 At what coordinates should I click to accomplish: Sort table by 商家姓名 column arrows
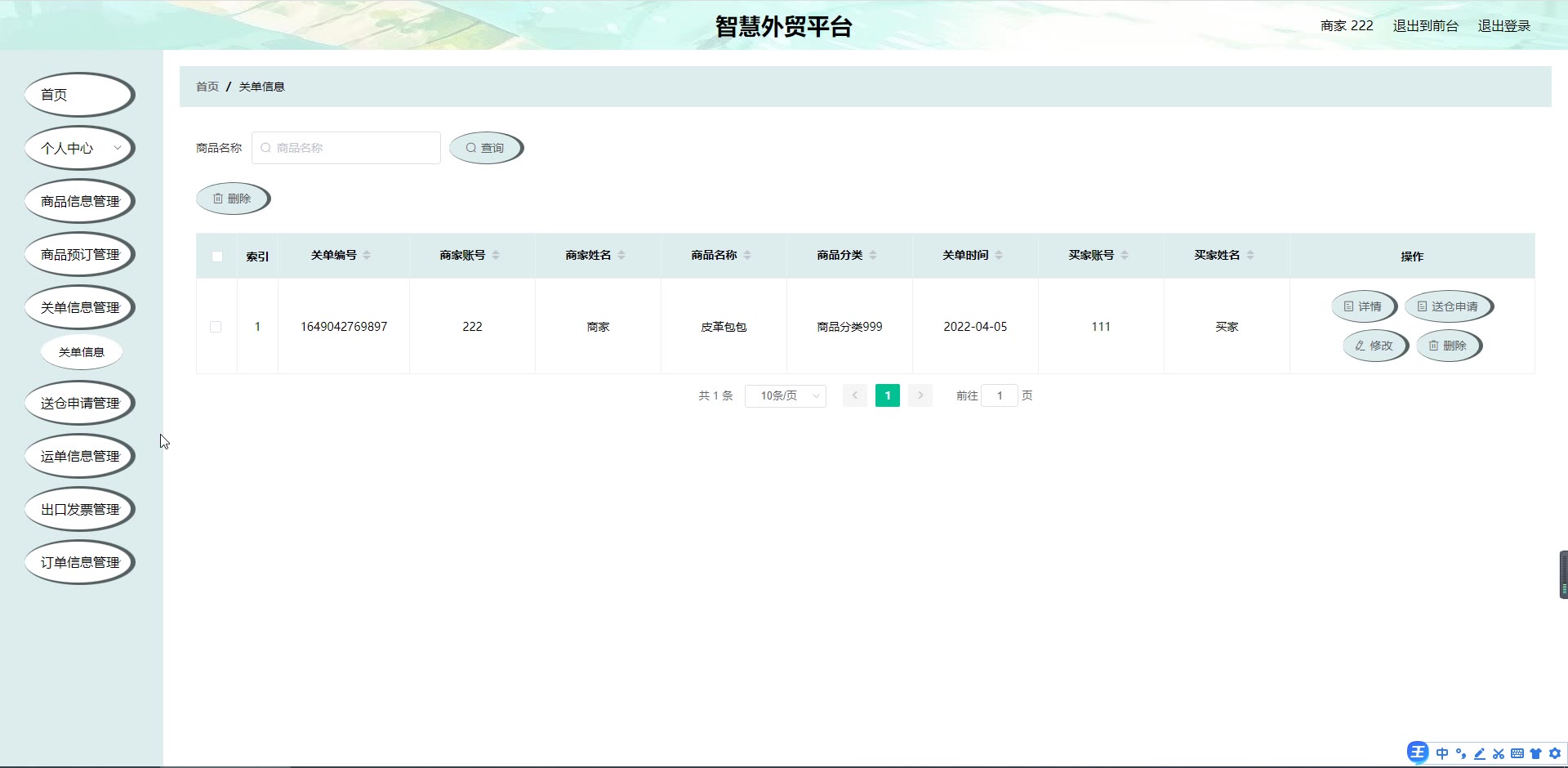[621, 256]
